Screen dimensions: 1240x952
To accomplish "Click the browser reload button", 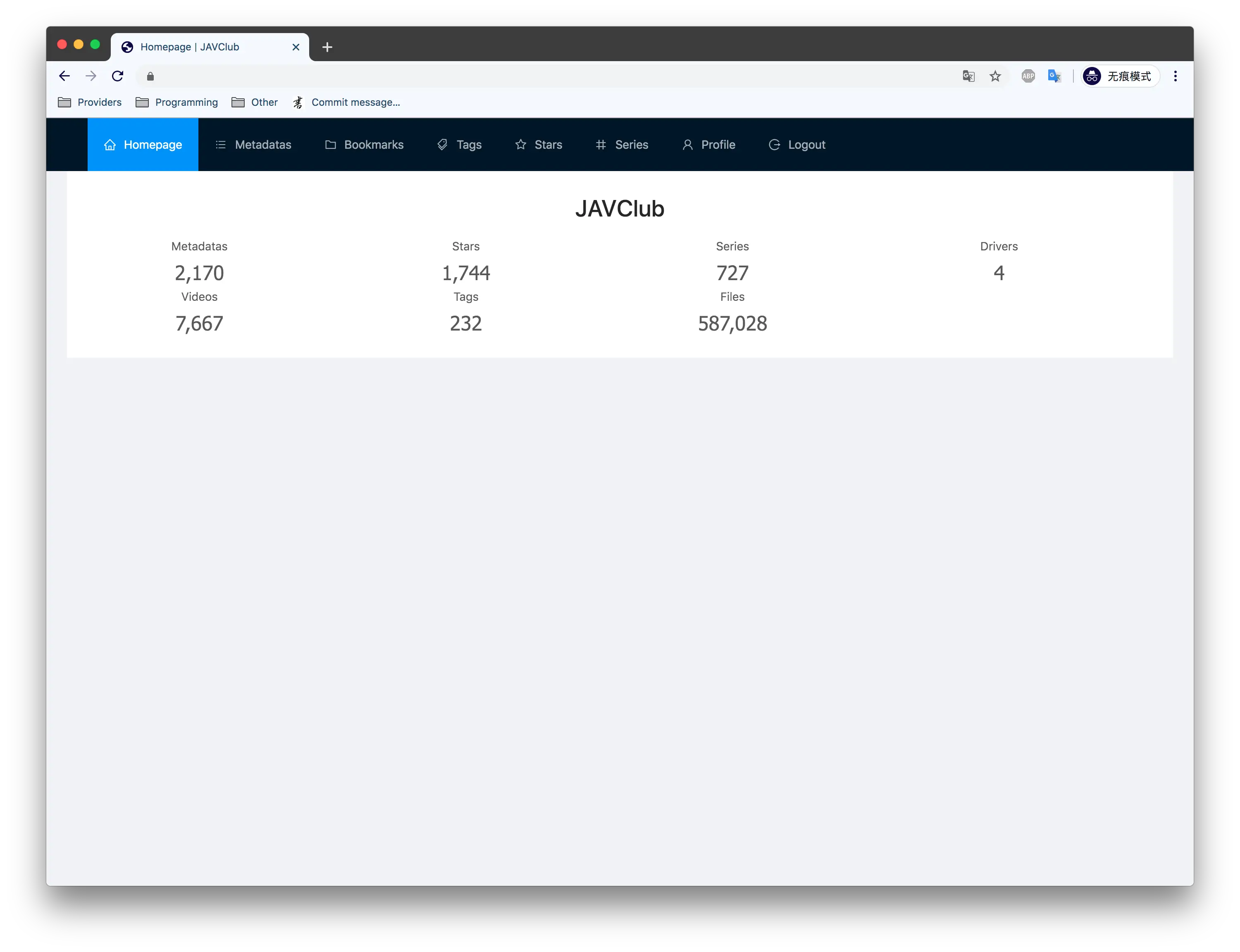I will click(x=118, y=76).
